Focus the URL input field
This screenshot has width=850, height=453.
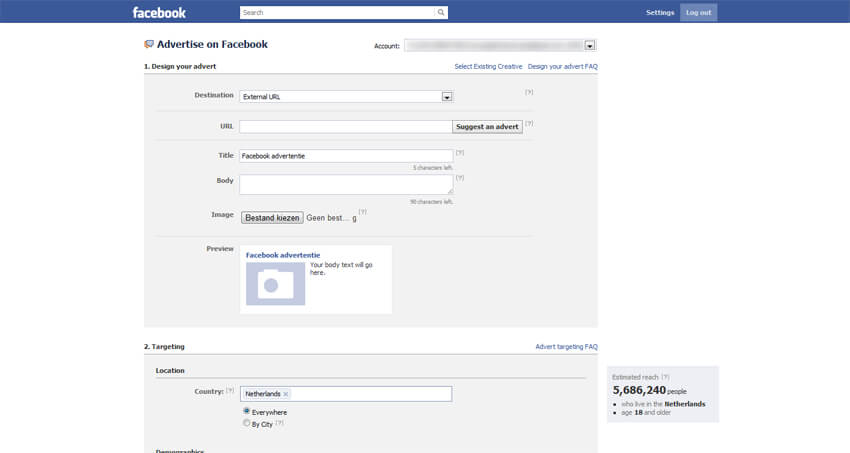[x=346, y=127]
